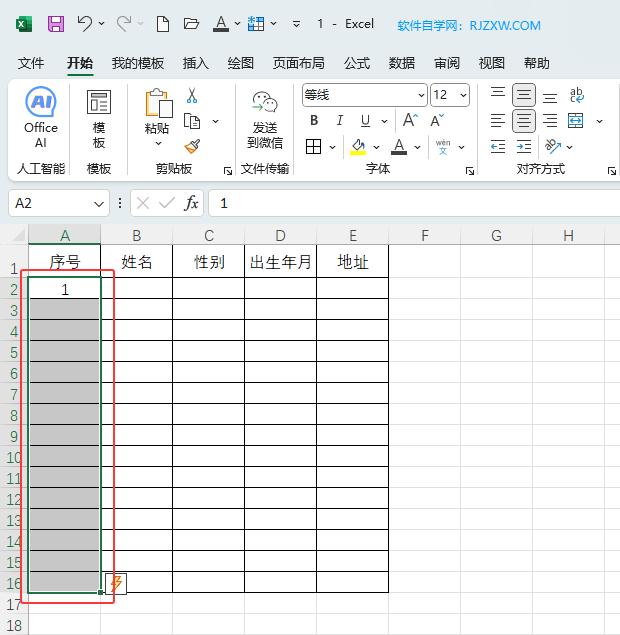Screen dimensions: 620x635
Task: Toggle middle vertical alignment
Action: [x=524, y=95]
